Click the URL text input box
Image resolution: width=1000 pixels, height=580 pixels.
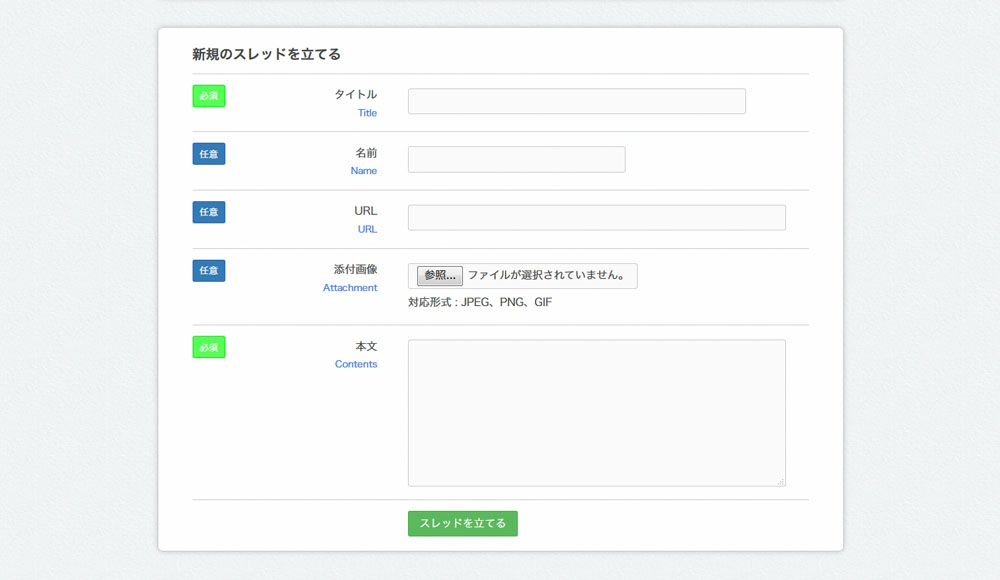(596, 218)
